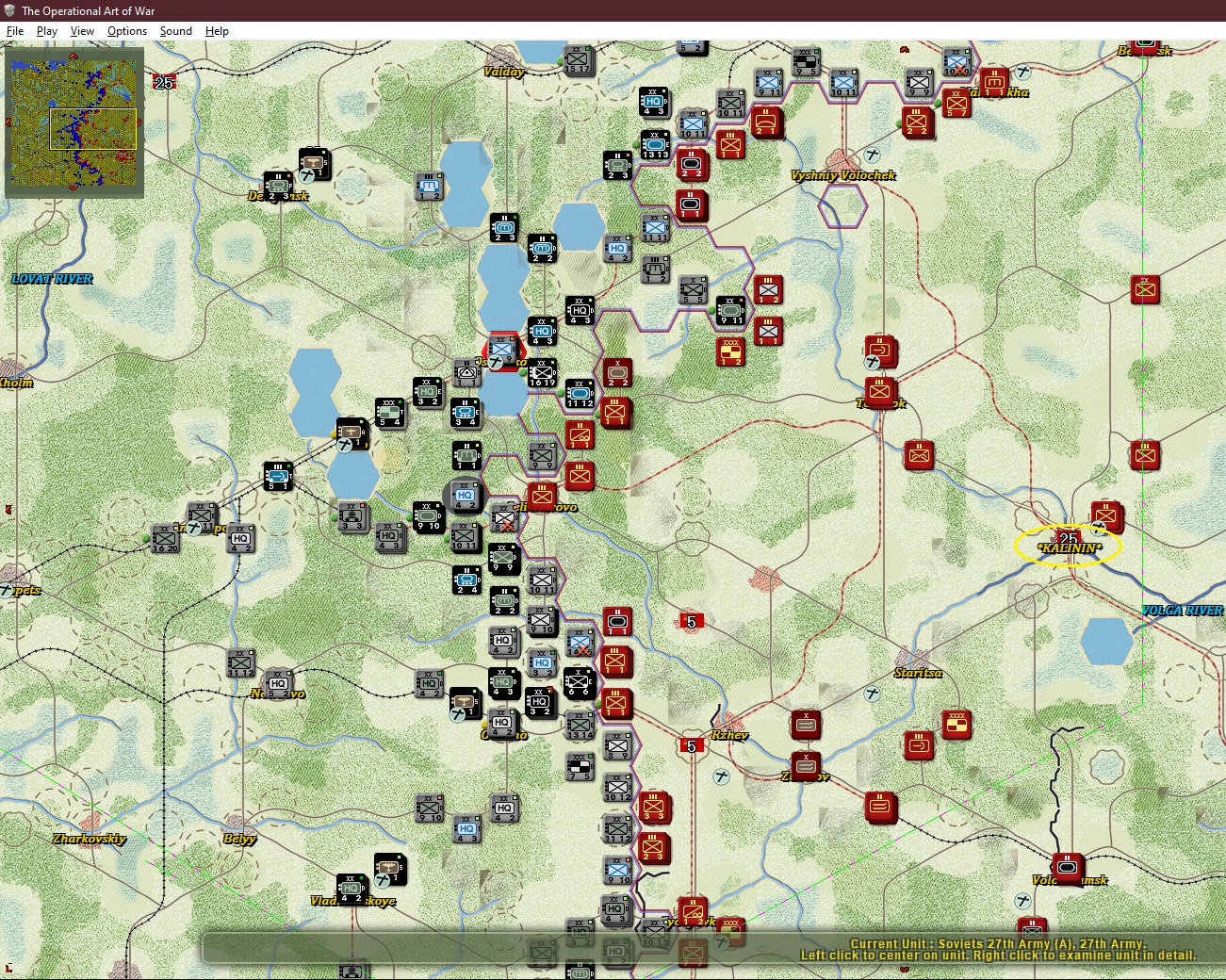Select the XXX corps counter 5 4
The width and height of the screenshot is (1226, 980).
(389, 412)
